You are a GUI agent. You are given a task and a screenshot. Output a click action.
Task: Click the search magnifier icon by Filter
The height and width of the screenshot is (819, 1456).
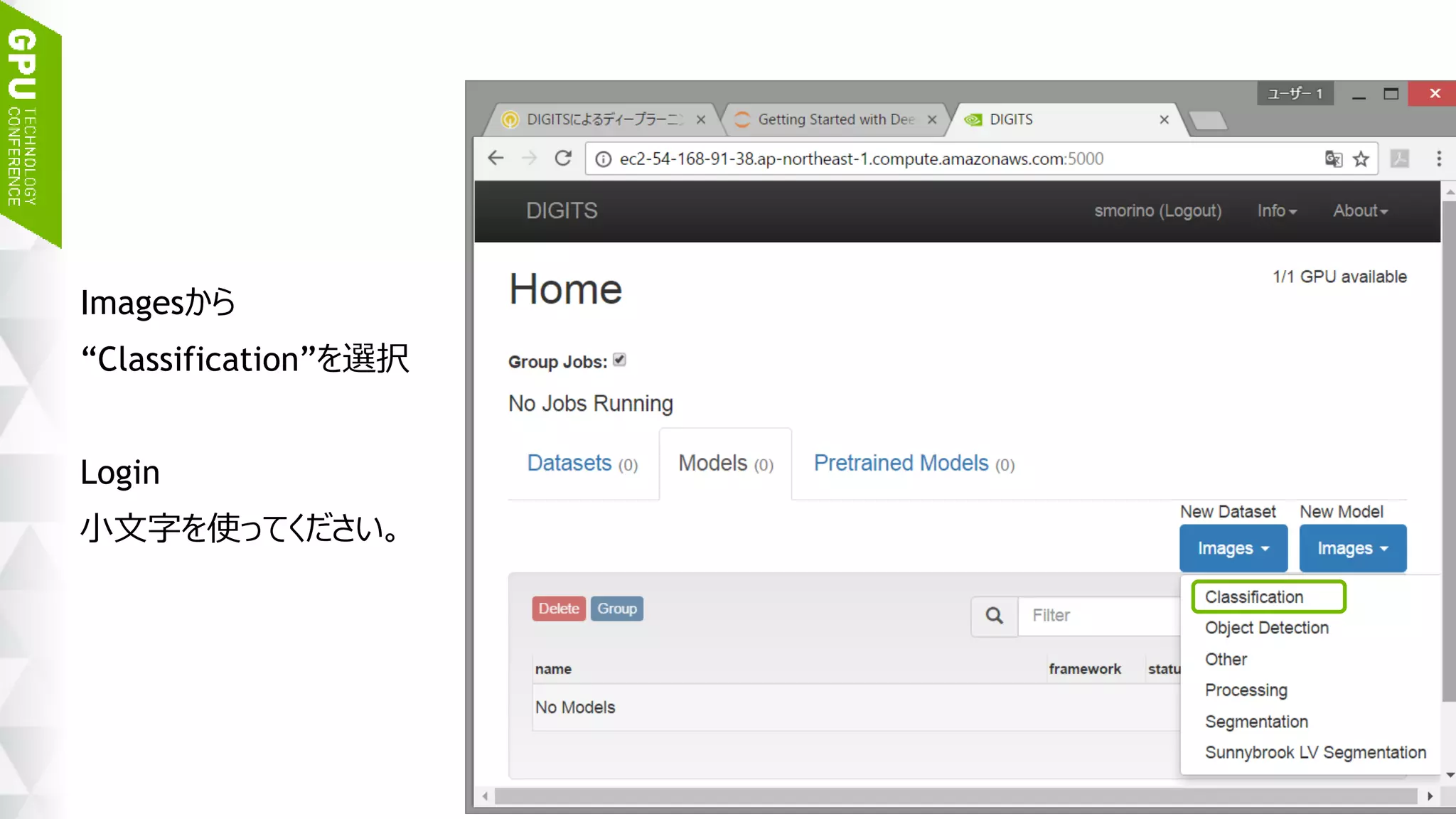[995, 616]
